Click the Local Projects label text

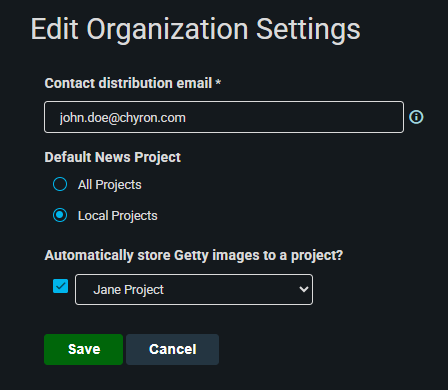coord(118,216)
